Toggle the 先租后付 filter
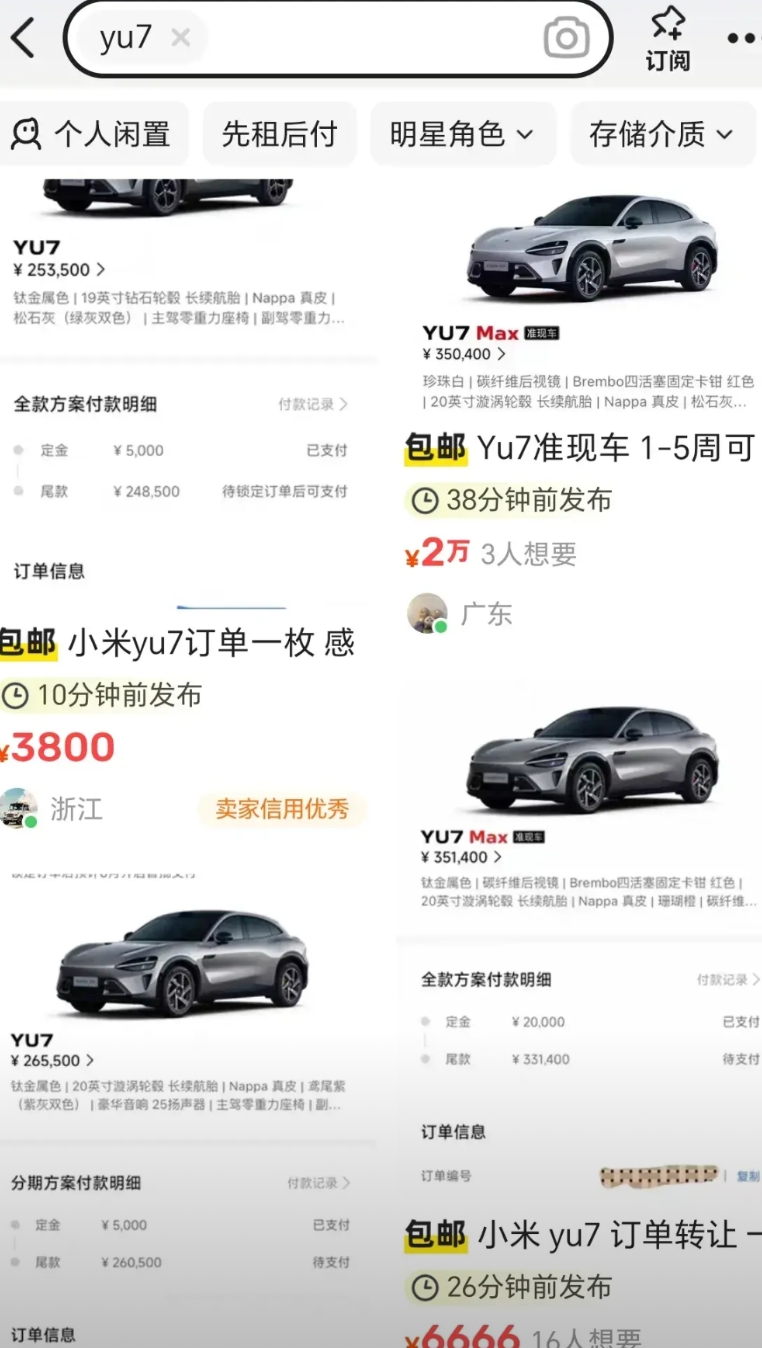Viewport: 762px width, 1348px height. coord(279,134)
